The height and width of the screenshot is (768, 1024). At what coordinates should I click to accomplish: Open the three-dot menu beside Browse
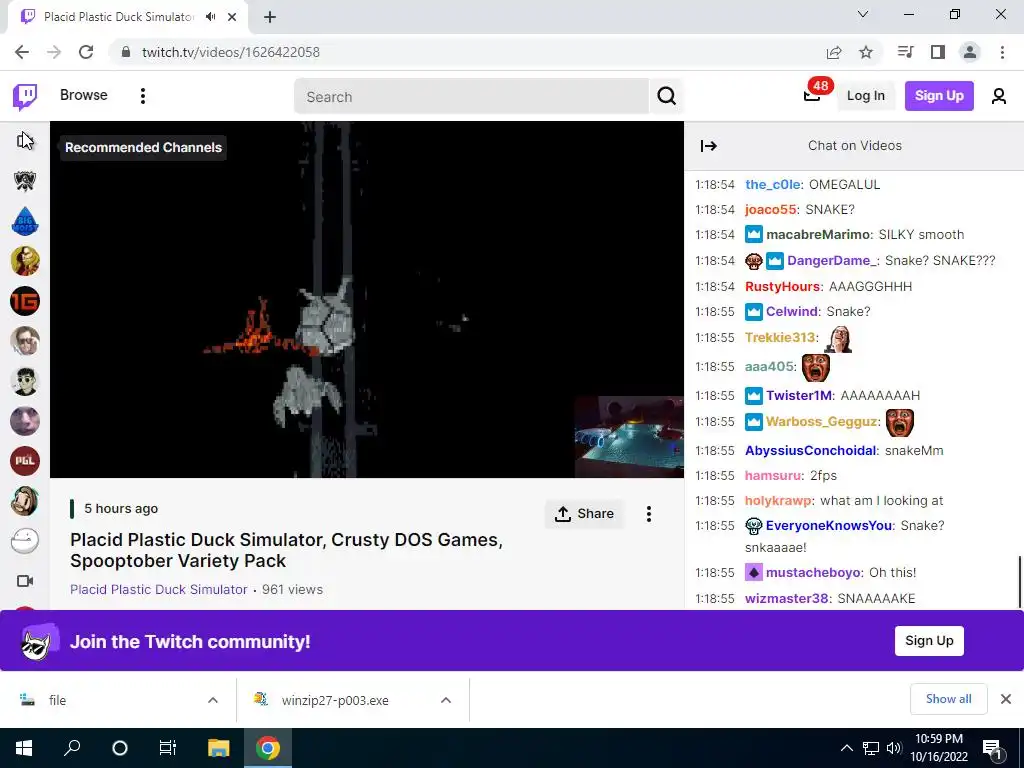pyautogui.click(x=142, y=96)
